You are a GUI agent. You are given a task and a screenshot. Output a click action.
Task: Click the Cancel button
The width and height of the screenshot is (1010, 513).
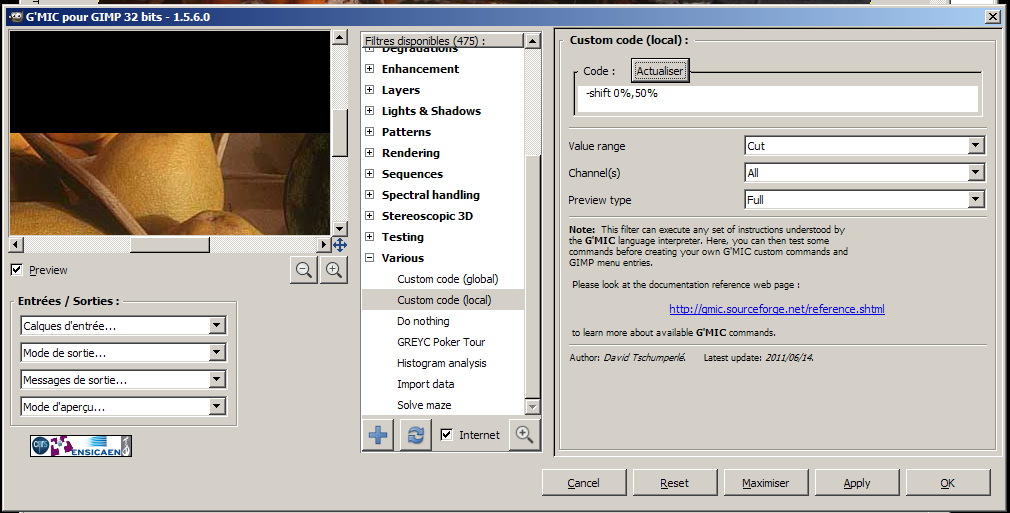click(x=584, y=483)
